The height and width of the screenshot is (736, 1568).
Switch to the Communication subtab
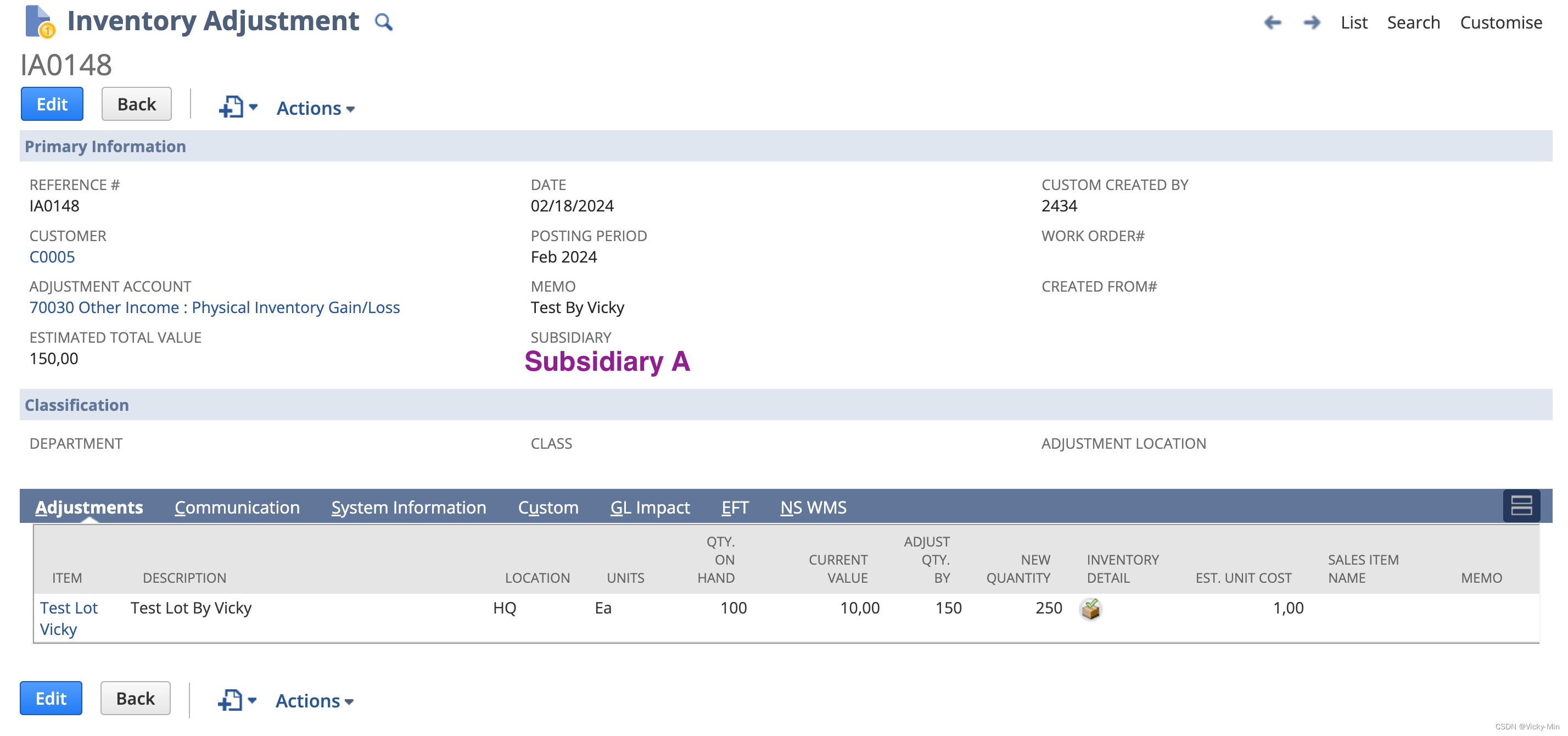[x=237, y=507]
